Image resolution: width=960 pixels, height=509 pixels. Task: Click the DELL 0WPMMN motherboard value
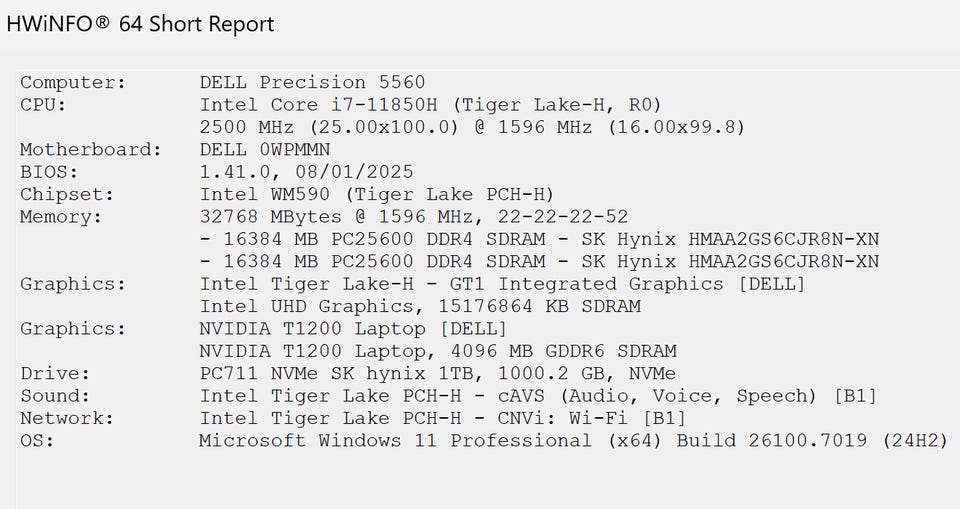(x=265, y=150)
